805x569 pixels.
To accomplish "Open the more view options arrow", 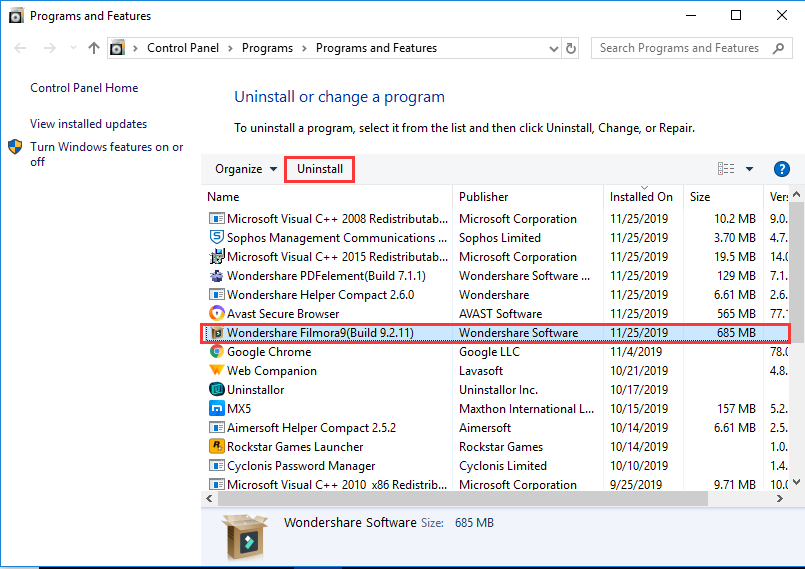I will click(x=749, y=169).
